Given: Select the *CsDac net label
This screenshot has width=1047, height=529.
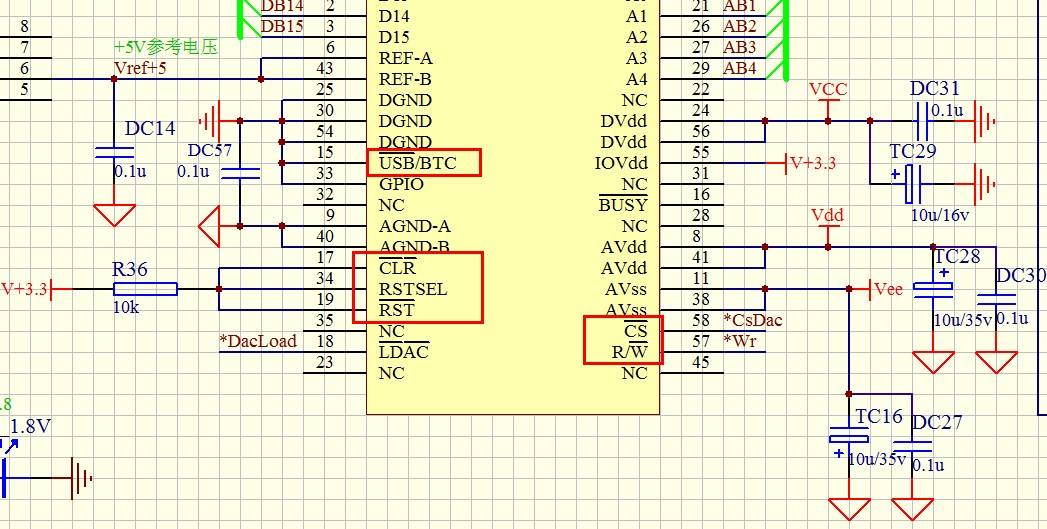Looking at the screenshot, I should [753, 320].
